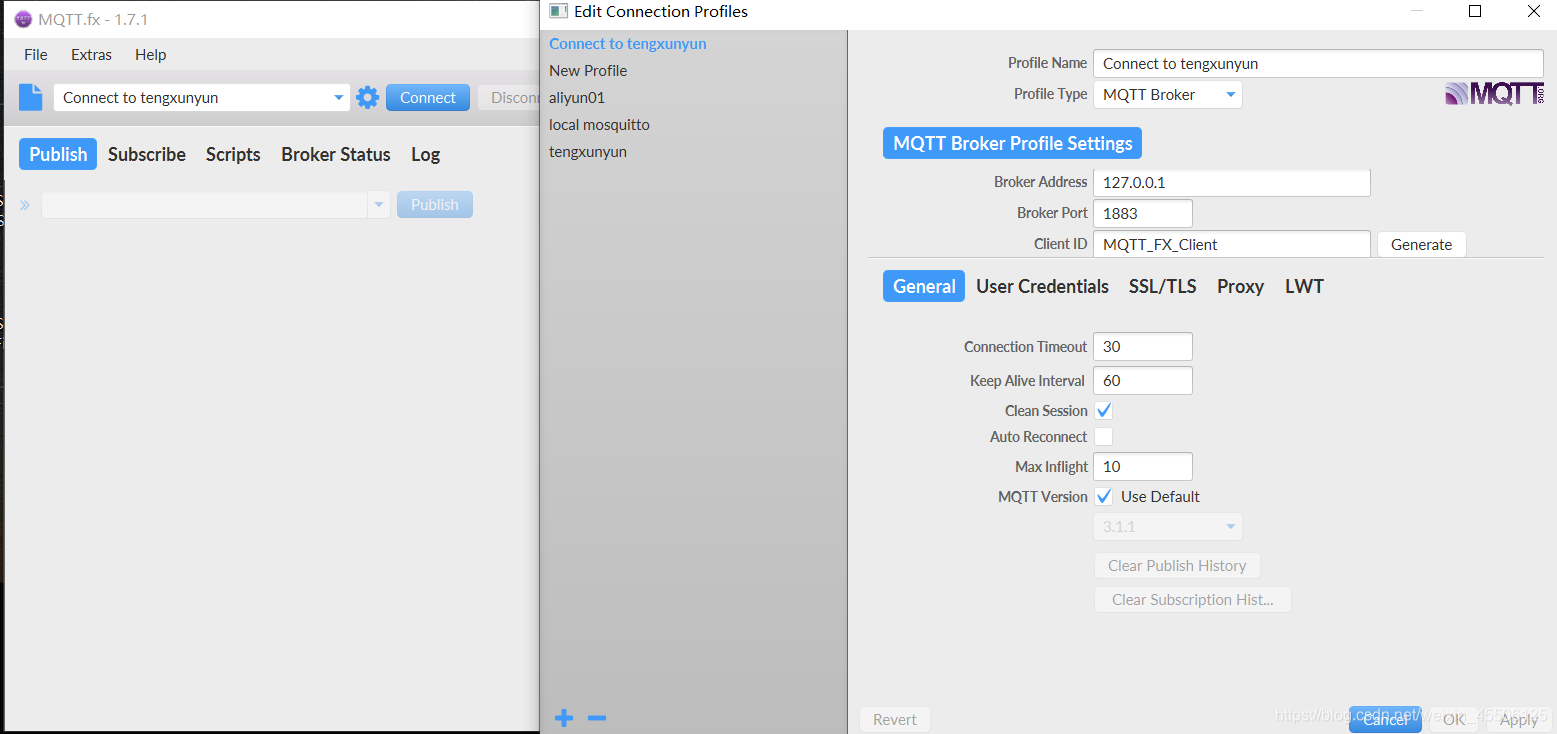1557x734 pixels.
Task: Open the File menu
Action: 36,55
